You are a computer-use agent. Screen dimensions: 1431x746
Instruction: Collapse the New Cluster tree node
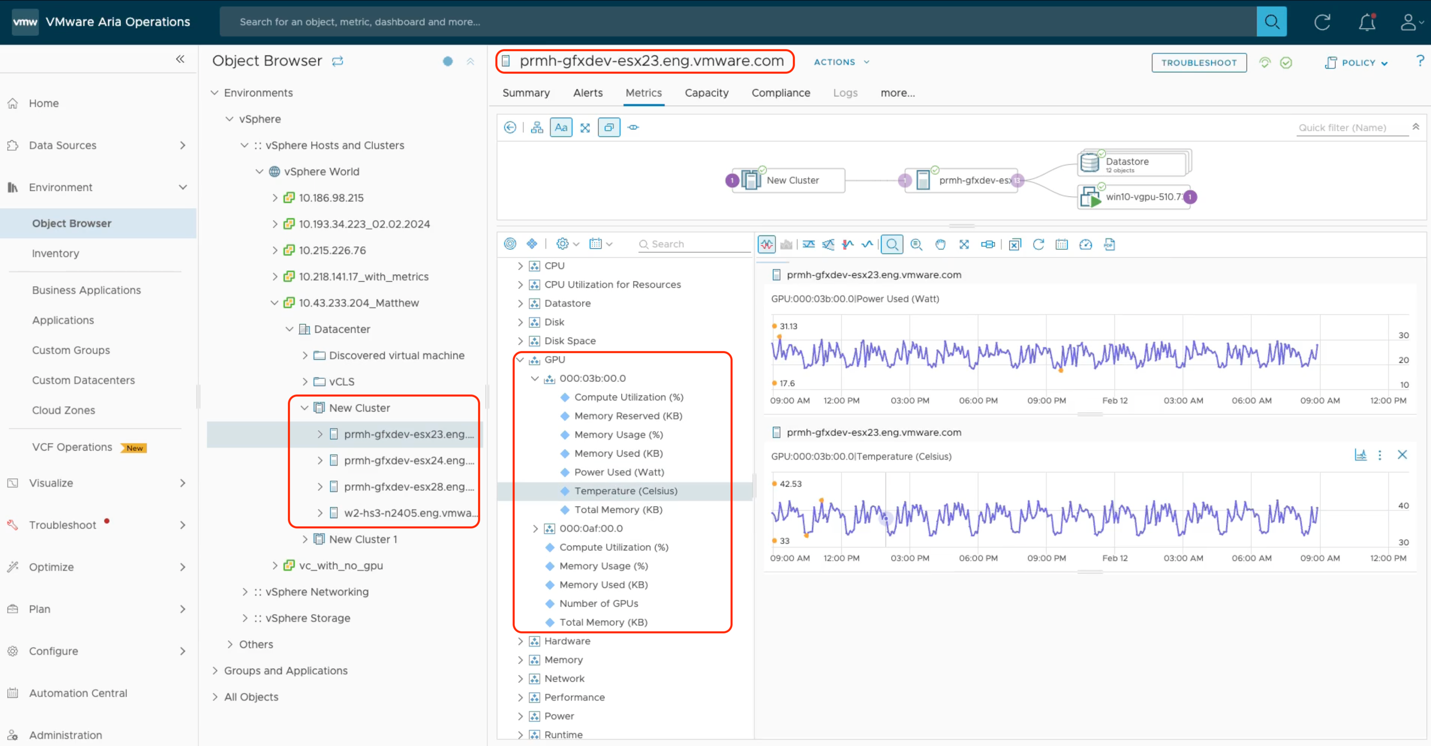coord(305,408)
